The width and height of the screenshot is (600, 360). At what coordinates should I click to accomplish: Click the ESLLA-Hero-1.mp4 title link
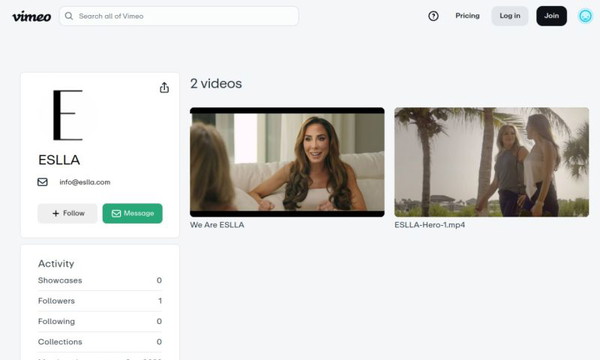point(430,225)
